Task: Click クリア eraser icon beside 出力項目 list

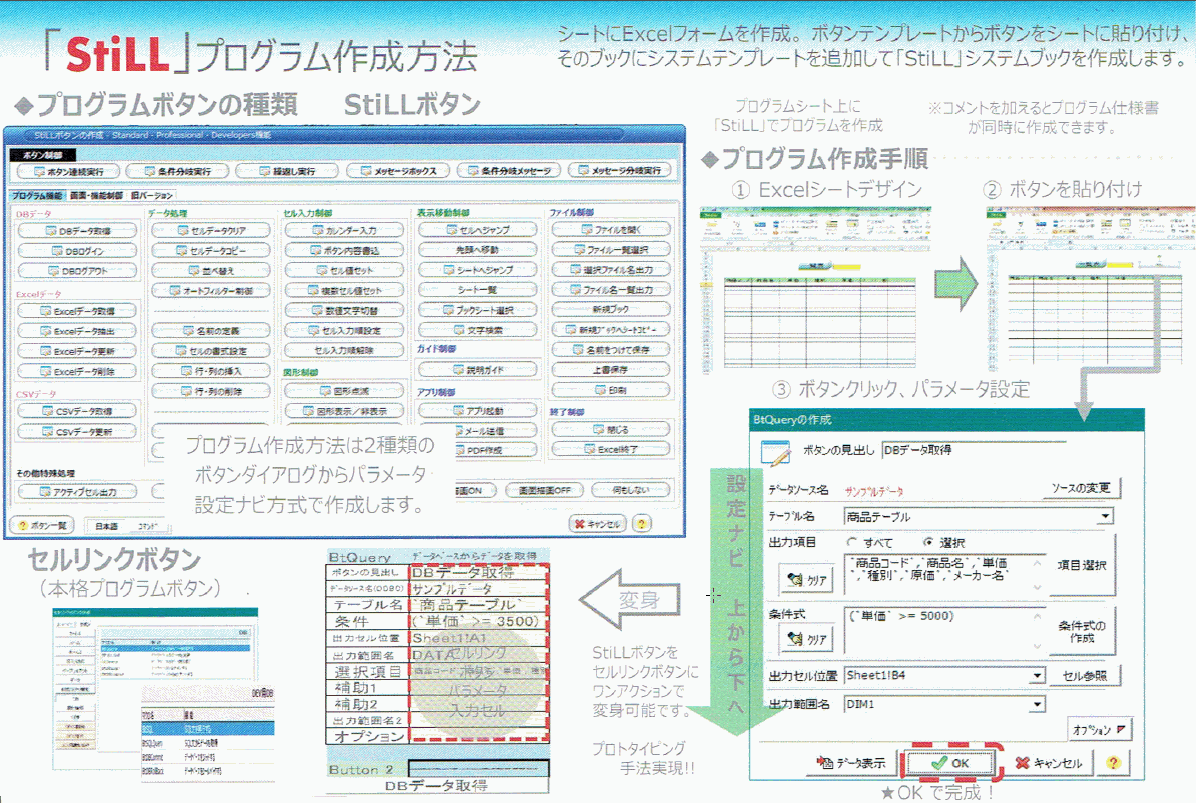Action: (805, 579)
